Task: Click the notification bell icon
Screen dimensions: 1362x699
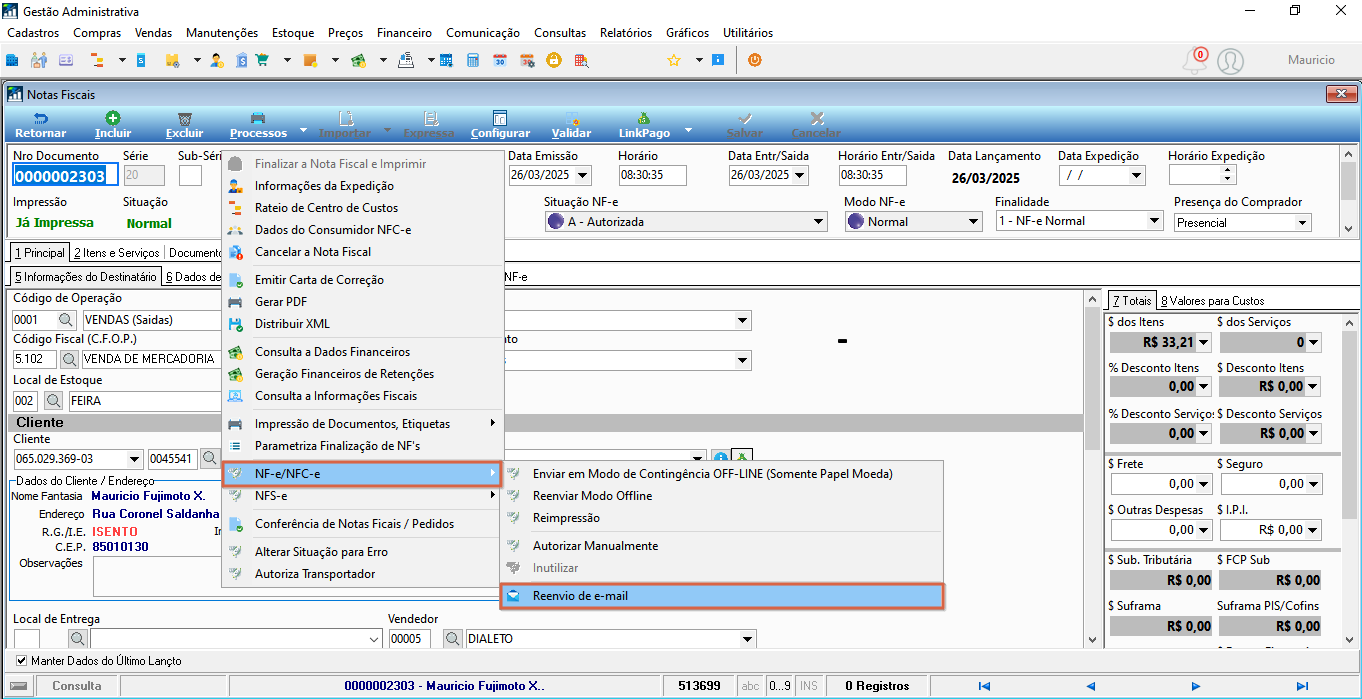Action: pyautogui.click(x=1194, y=61)
